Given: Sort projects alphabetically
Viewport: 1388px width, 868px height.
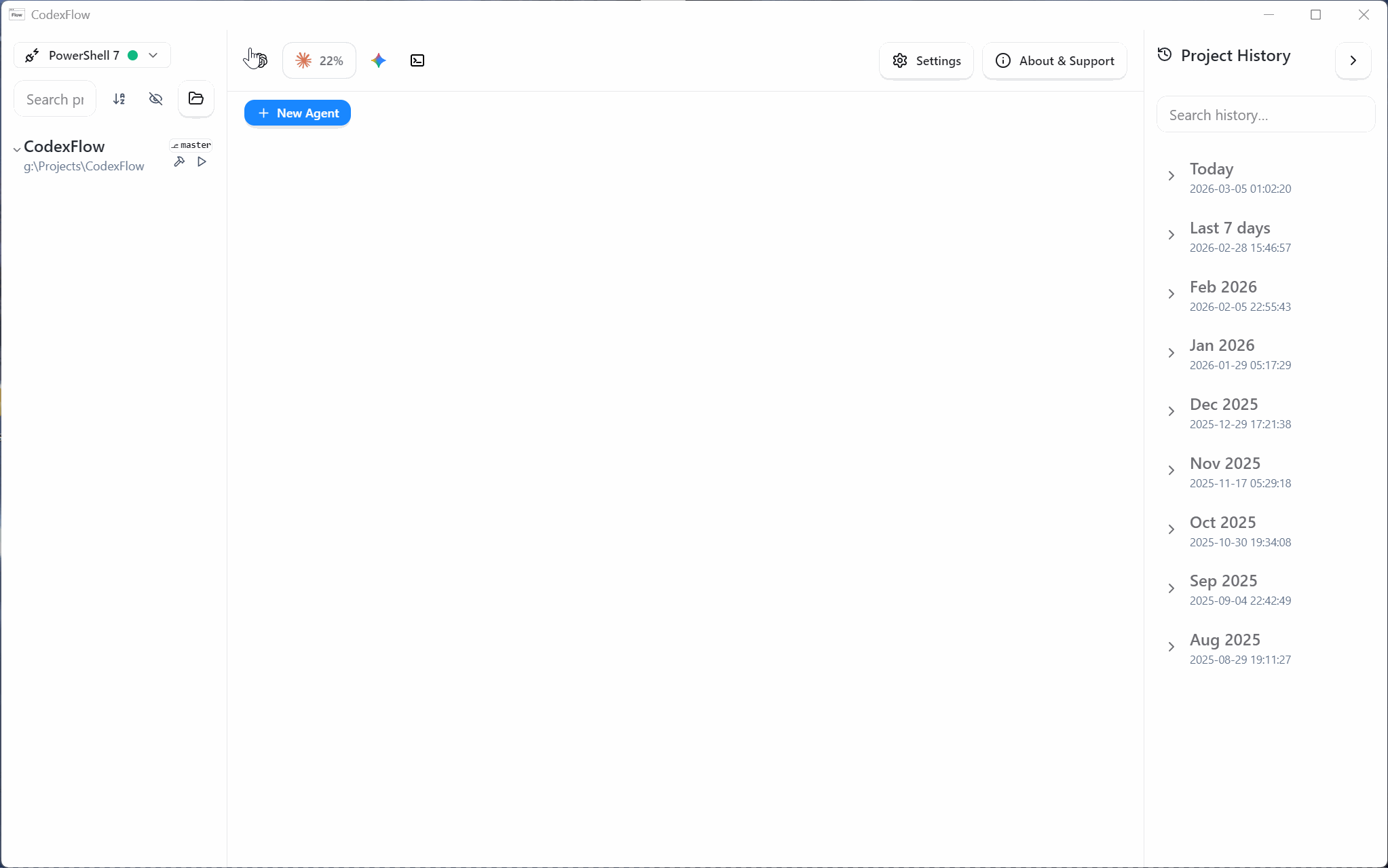Looking at the screenshot, I should click(119, 98).
